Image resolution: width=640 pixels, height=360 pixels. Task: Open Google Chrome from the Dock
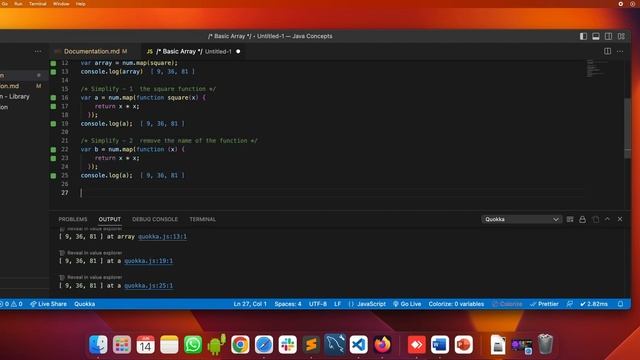tap(240, 345)
